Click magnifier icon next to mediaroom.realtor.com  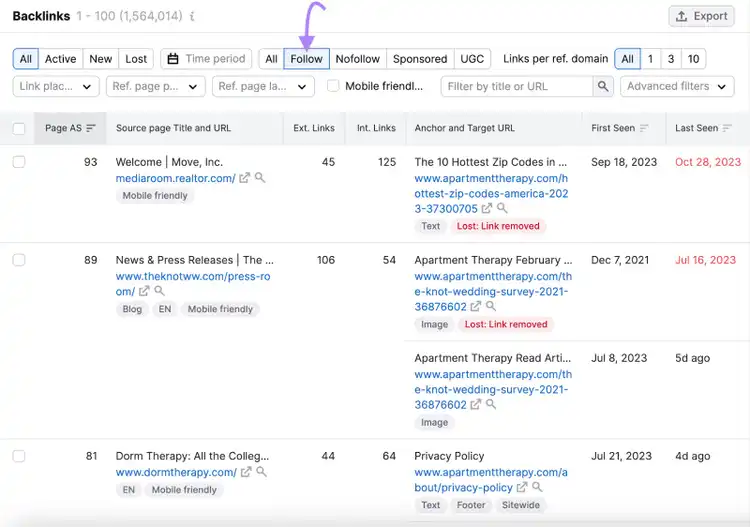[x=260, y=178]
